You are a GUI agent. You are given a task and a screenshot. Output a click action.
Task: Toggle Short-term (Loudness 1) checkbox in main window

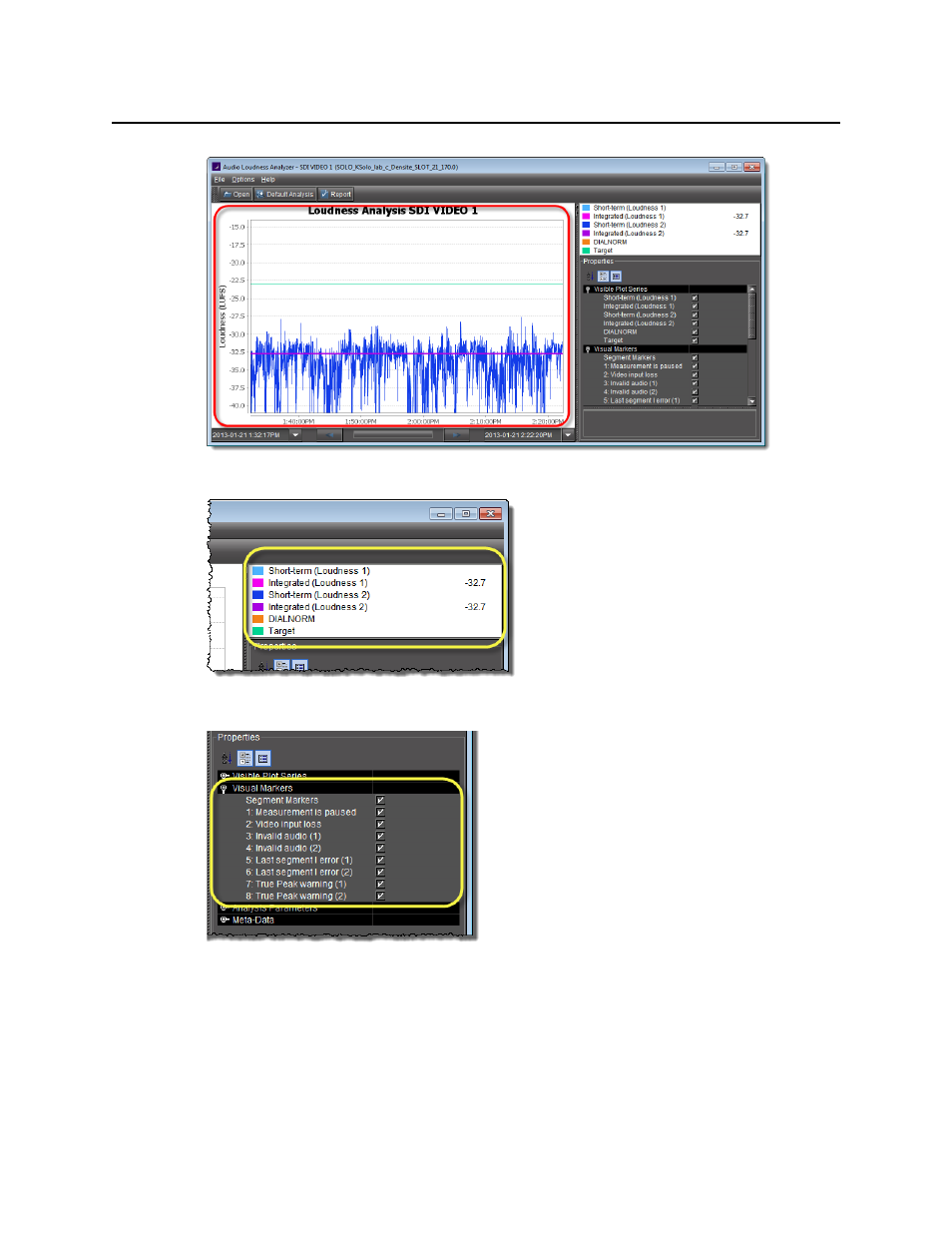click(x=695, y=298)
